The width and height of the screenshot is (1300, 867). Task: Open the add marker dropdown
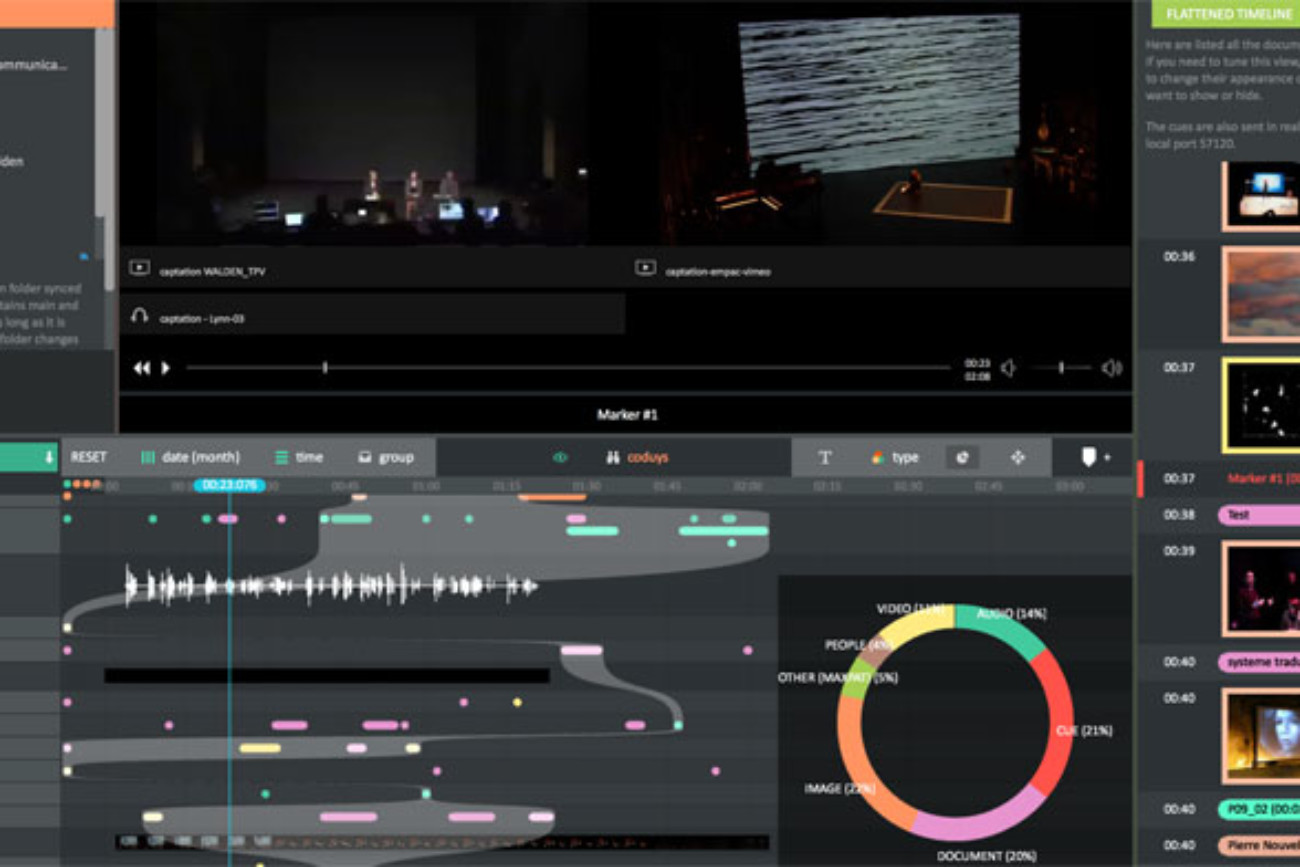click(1094, 457)
